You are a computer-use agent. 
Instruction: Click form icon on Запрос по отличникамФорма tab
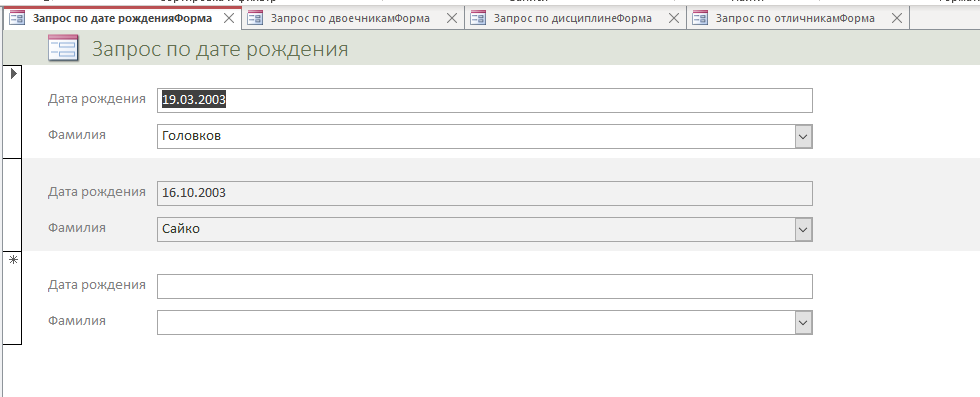point(701,18)
